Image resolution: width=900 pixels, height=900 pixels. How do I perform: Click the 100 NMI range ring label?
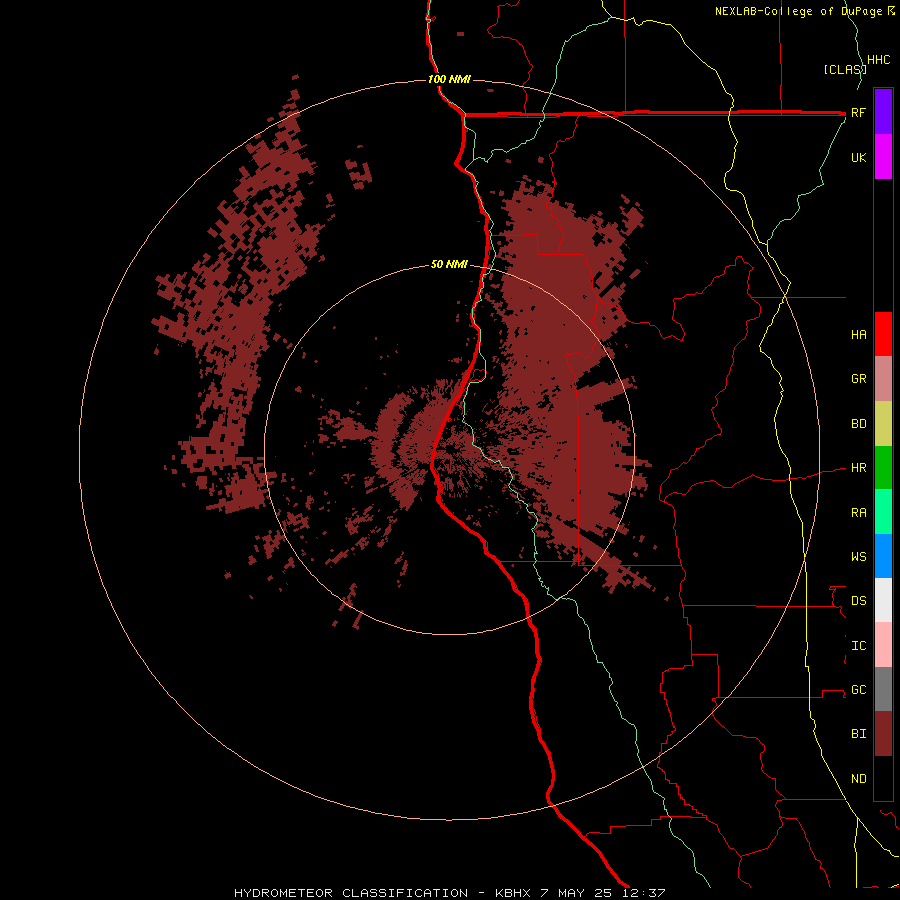pyautogui.click(x=449, y=79)
